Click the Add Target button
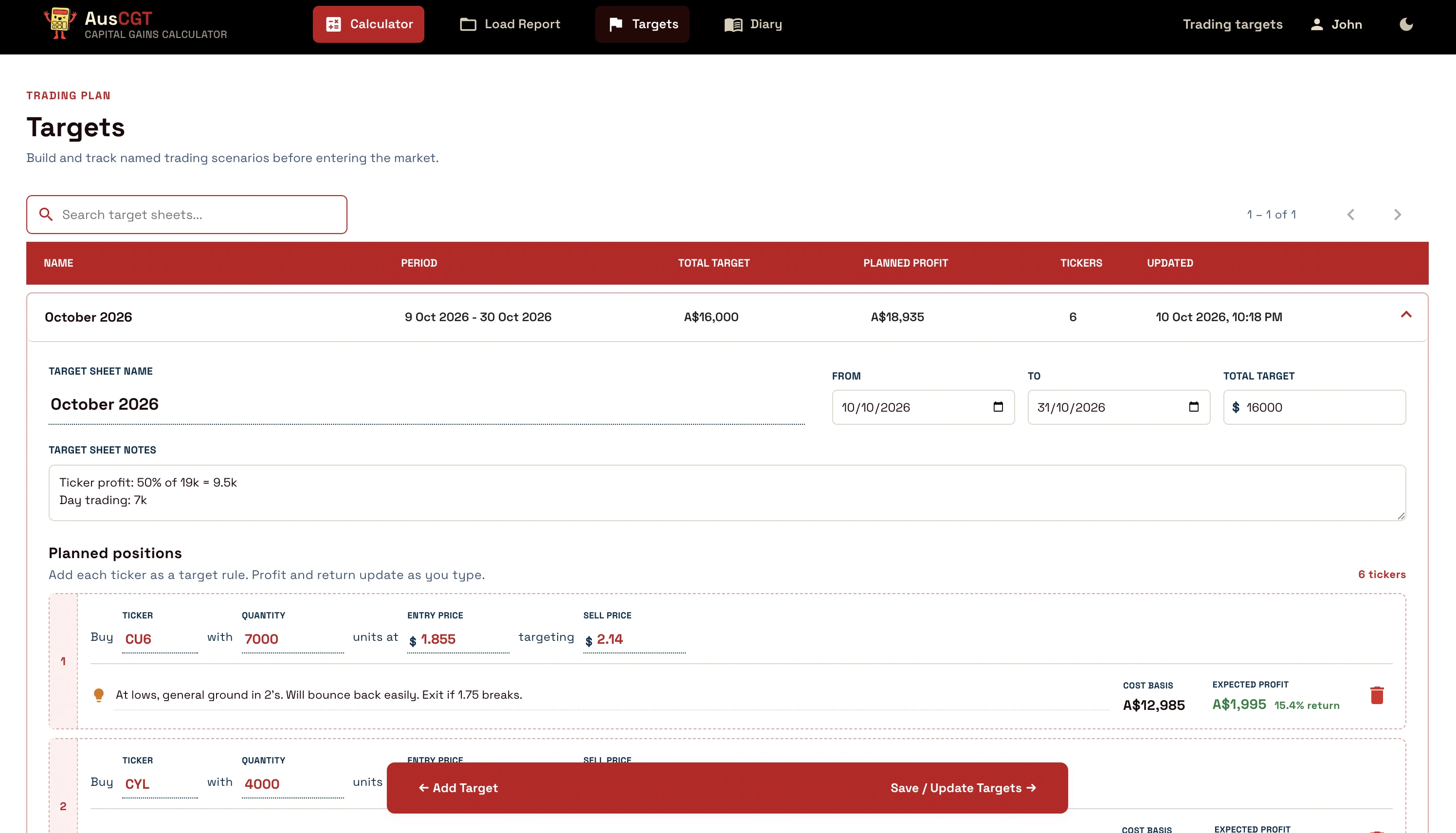The image size is (1456, 833). [458, 788]
